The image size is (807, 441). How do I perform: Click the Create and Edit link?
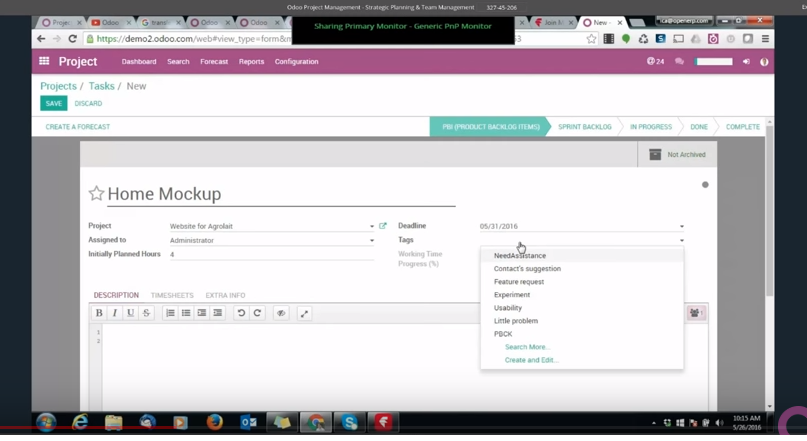(531, 360)
